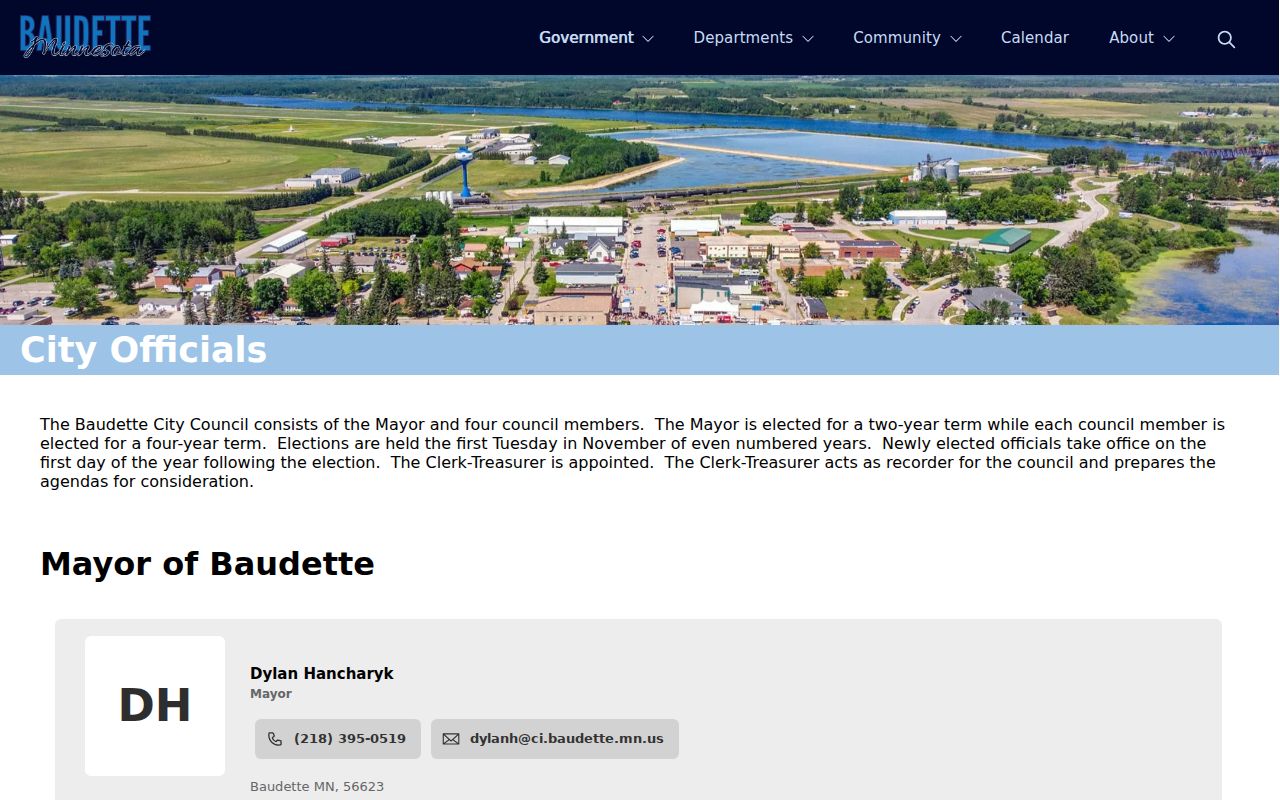Click the Mayor title under Dylan Hancharyk
The width and height of the screenshot is (1280, 800).
(271, 694)
